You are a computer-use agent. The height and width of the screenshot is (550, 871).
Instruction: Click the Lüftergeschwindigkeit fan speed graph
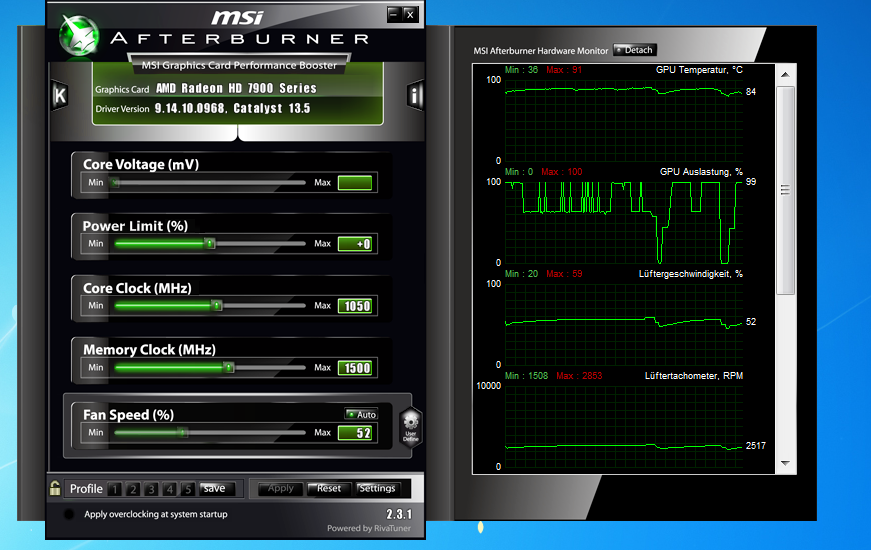624,324
